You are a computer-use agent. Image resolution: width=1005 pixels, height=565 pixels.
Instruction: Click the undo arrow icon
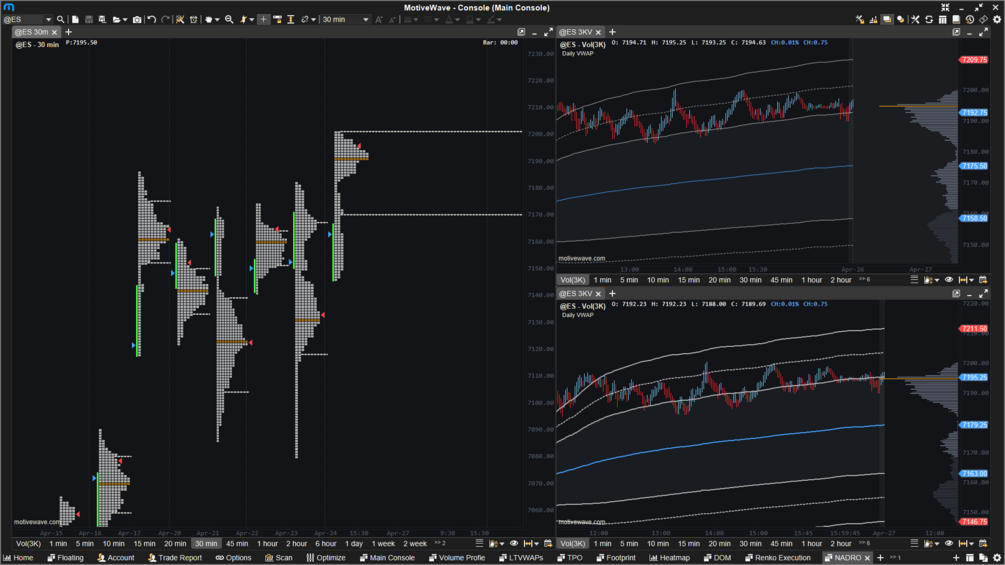[x=152, y=20]
